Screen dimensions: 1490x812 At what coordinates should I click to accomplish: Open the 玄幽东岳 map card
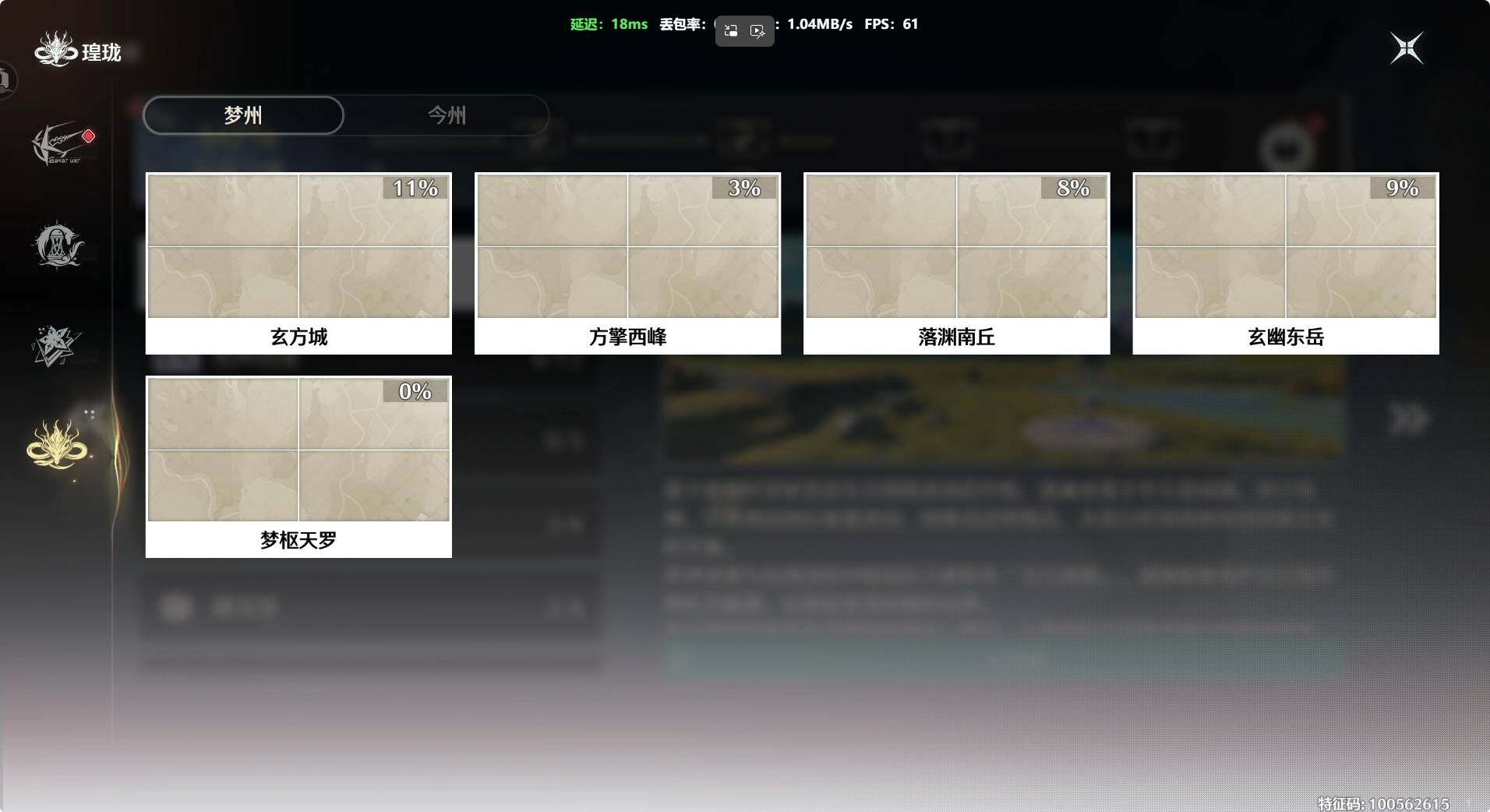[1286, 263]
